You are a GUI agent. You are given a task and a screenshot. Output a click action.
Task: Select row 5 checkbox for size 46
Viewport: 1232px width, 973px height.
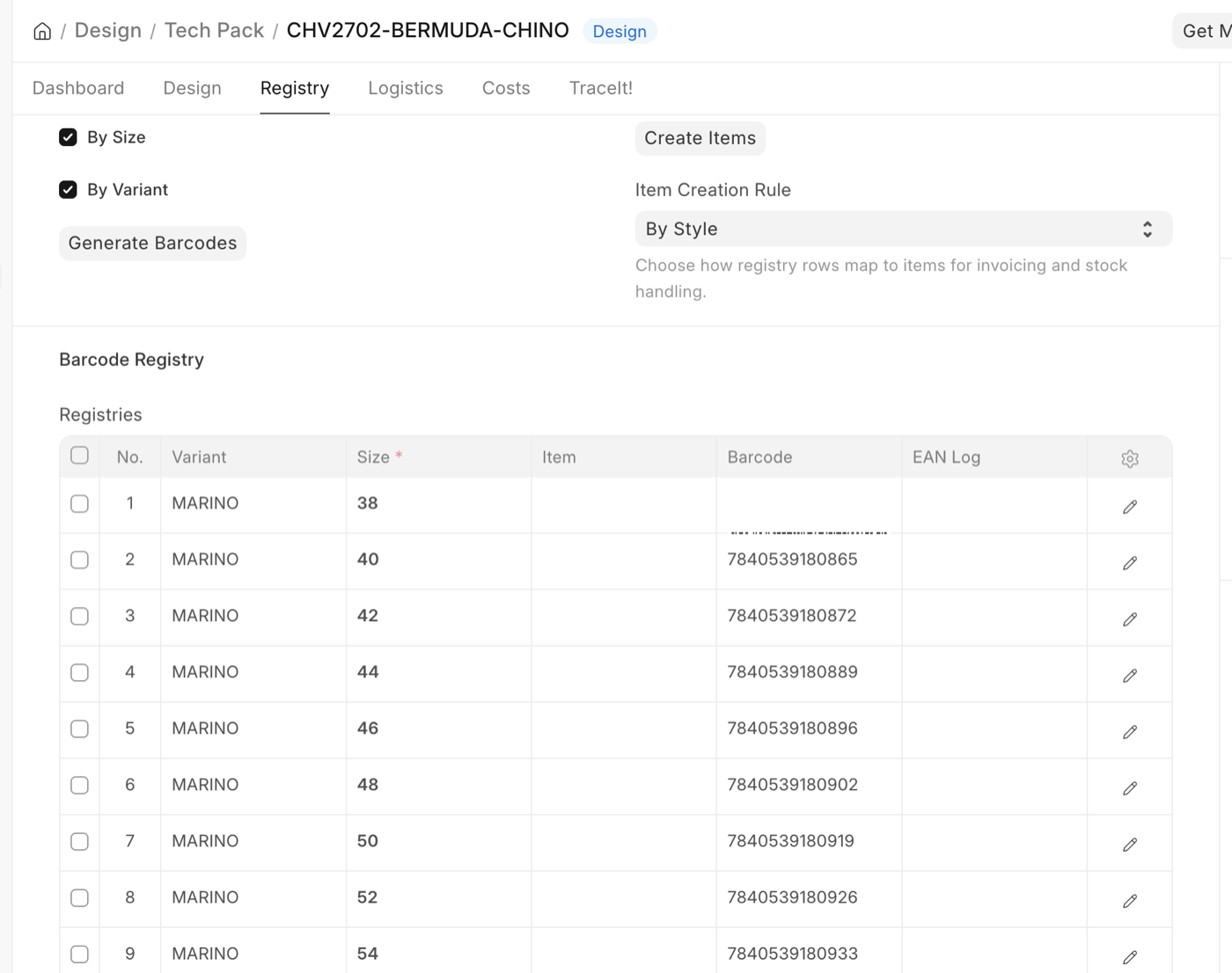point(79,729)
